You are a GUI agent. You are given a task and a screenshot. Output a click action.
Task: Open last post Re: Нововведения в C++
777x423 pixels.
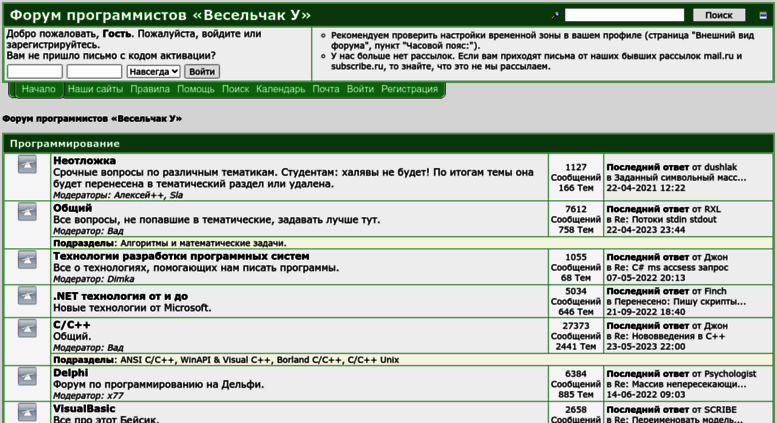[669, 336]
